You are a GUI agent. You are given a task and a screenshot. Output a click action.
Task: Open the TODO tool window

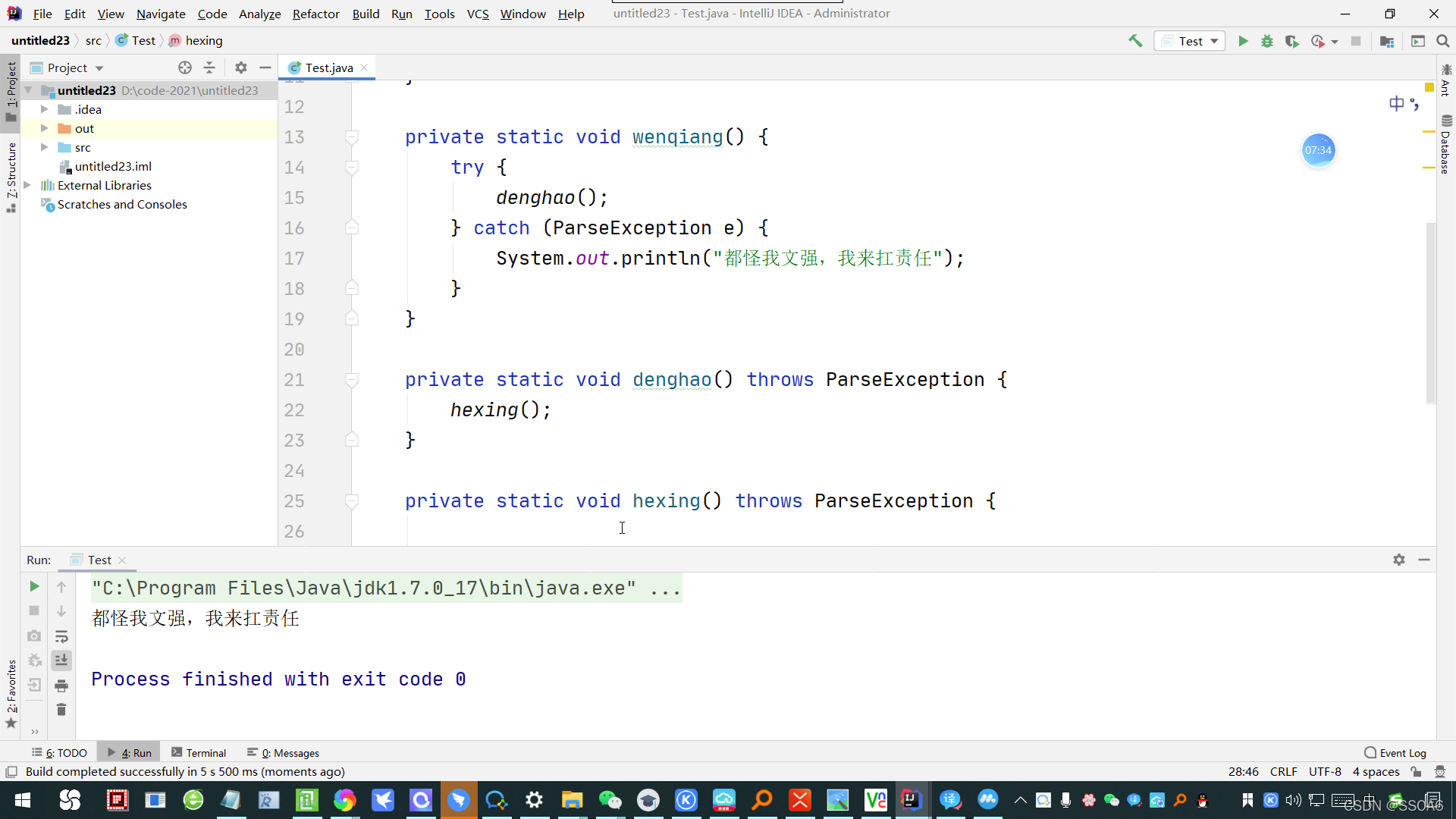(x=59, y=753)
